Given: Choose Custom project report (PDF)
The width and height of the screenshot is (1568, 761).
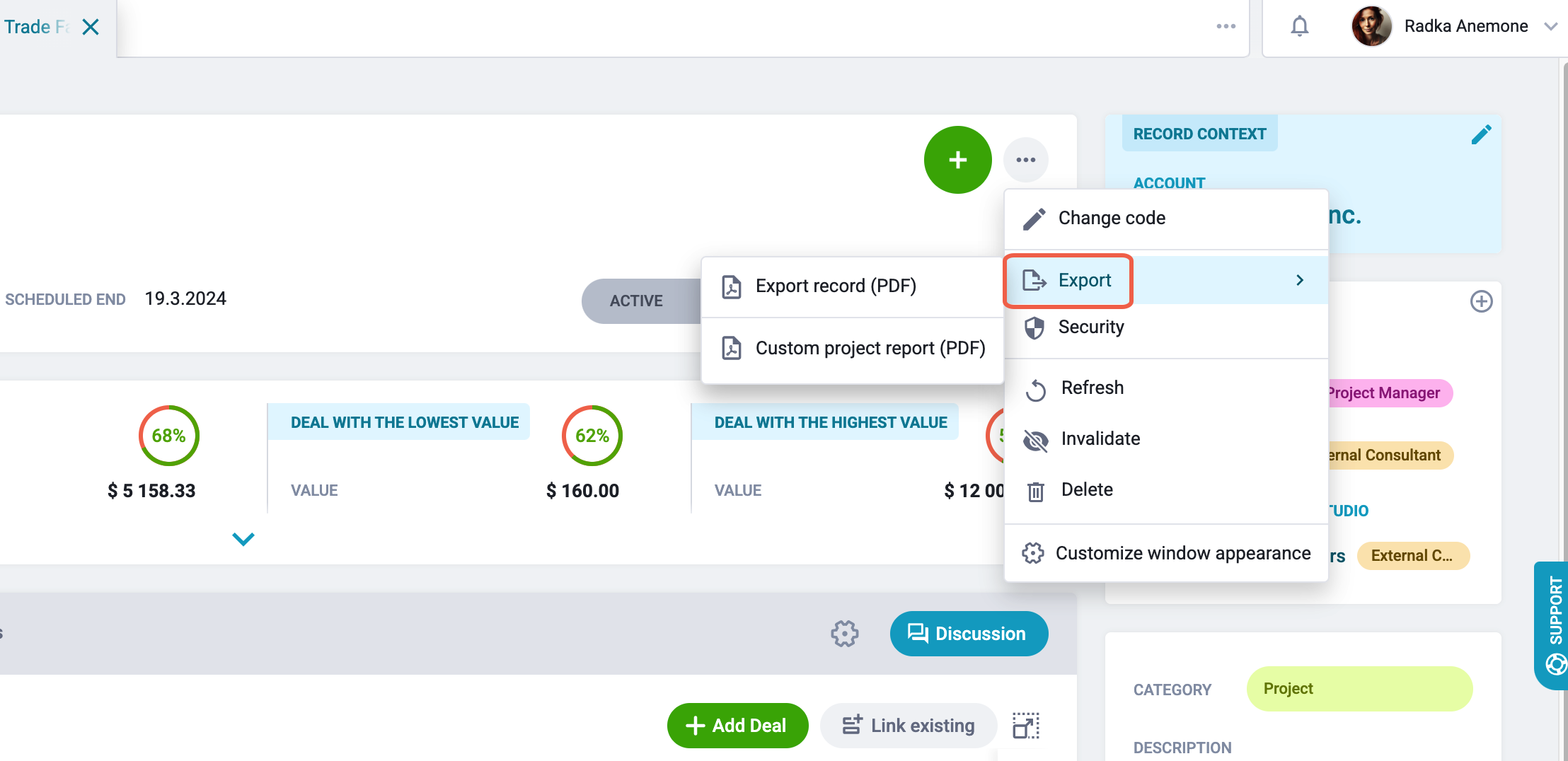Looking at the screenshot, I should point(853,349).
